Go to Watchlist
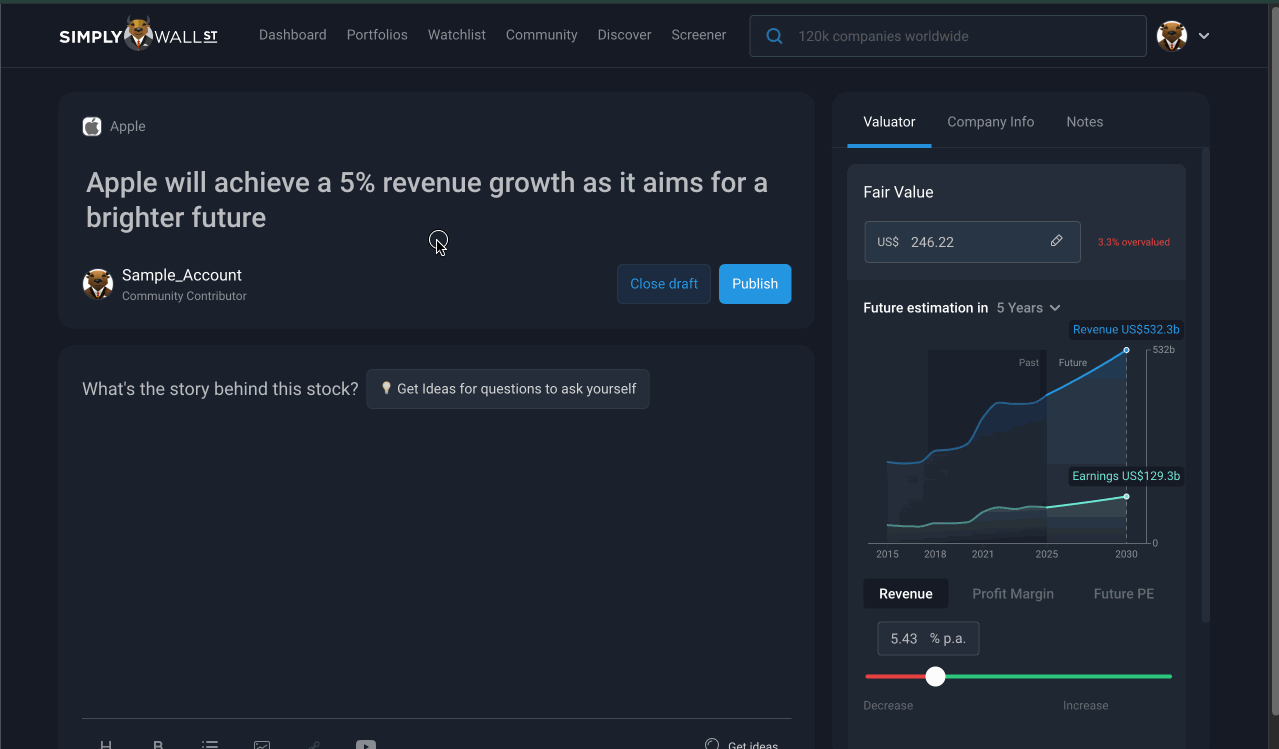1279x749 pixels. coord(457,35)
